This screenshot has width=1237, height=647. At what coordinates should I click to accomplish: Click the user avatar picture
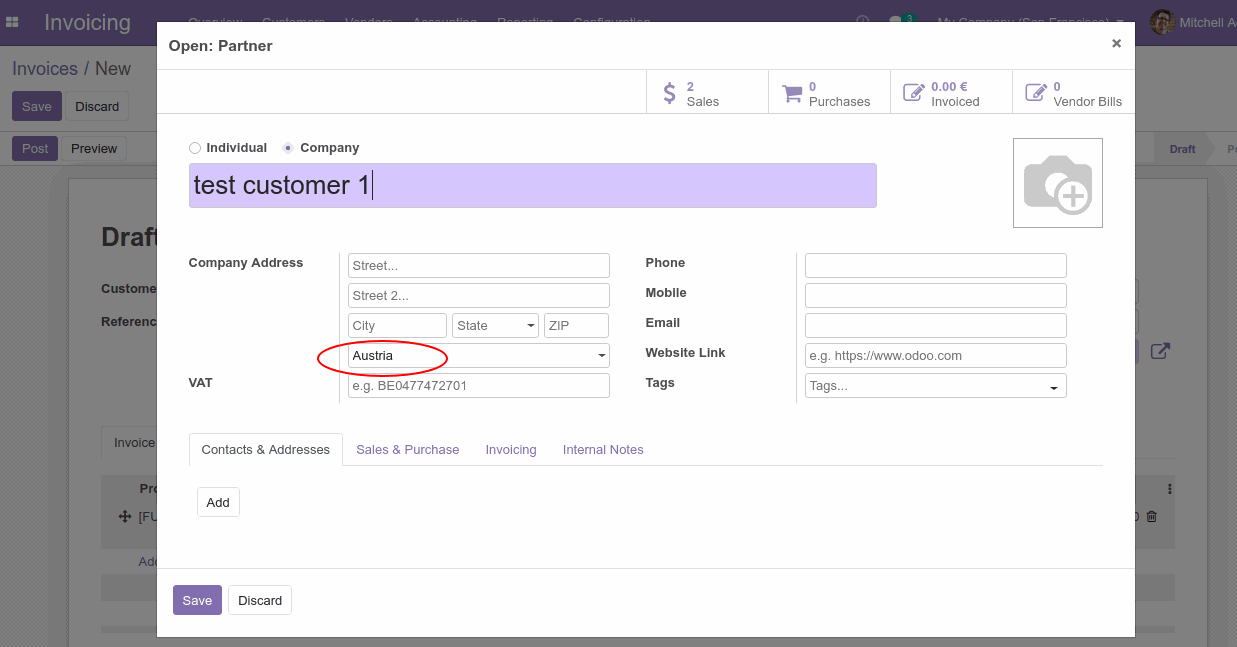(1162, 22)
